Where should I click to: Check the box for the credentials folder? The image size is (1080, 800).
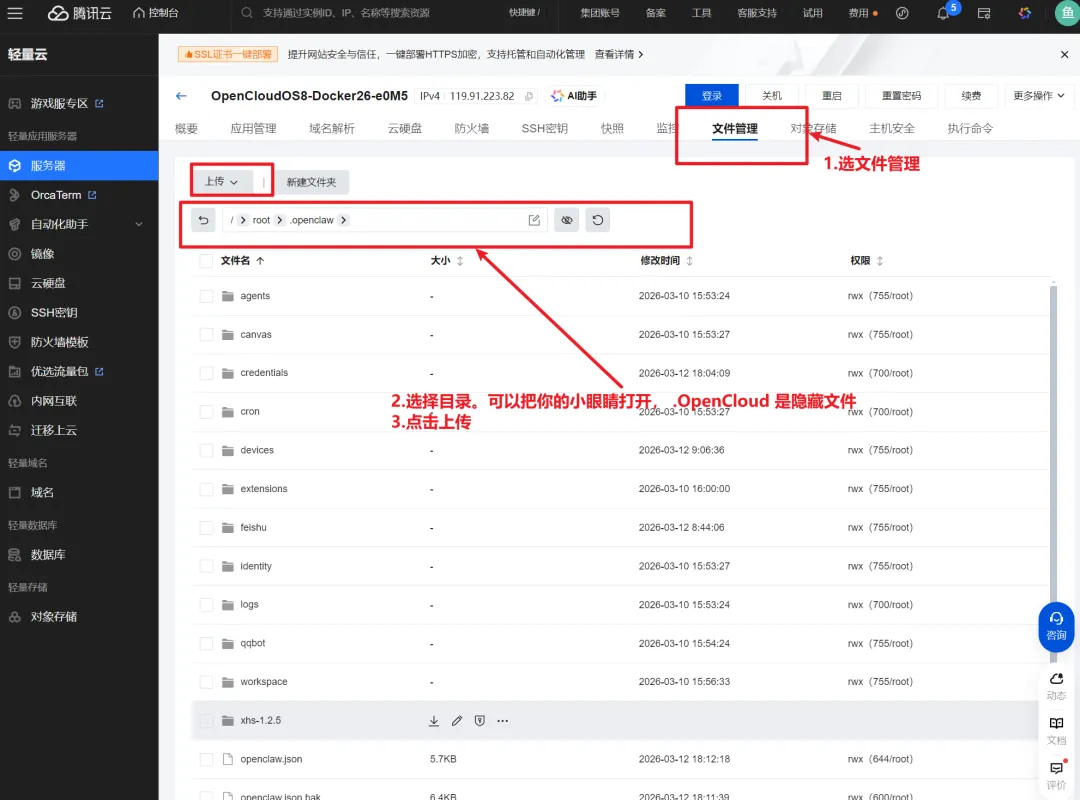[x=206, y=373]
